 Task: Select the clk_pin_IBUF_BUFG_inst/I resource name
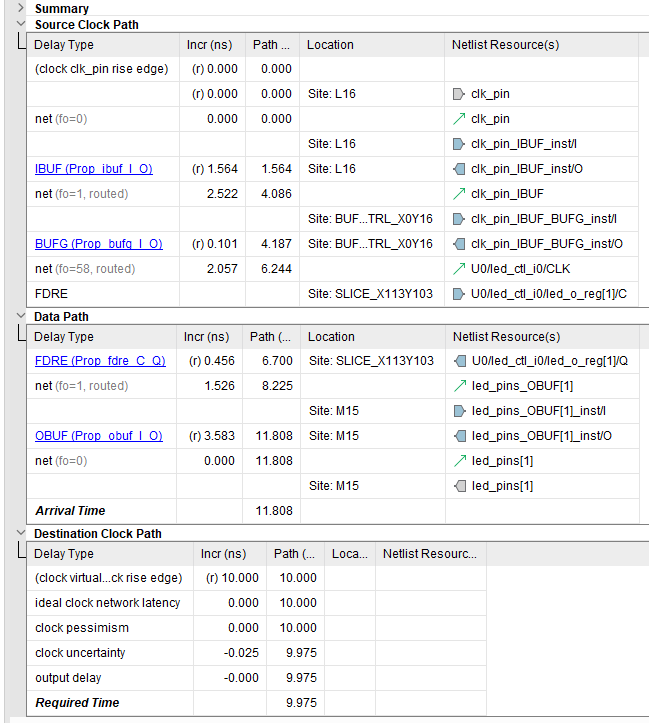(544, 219)
